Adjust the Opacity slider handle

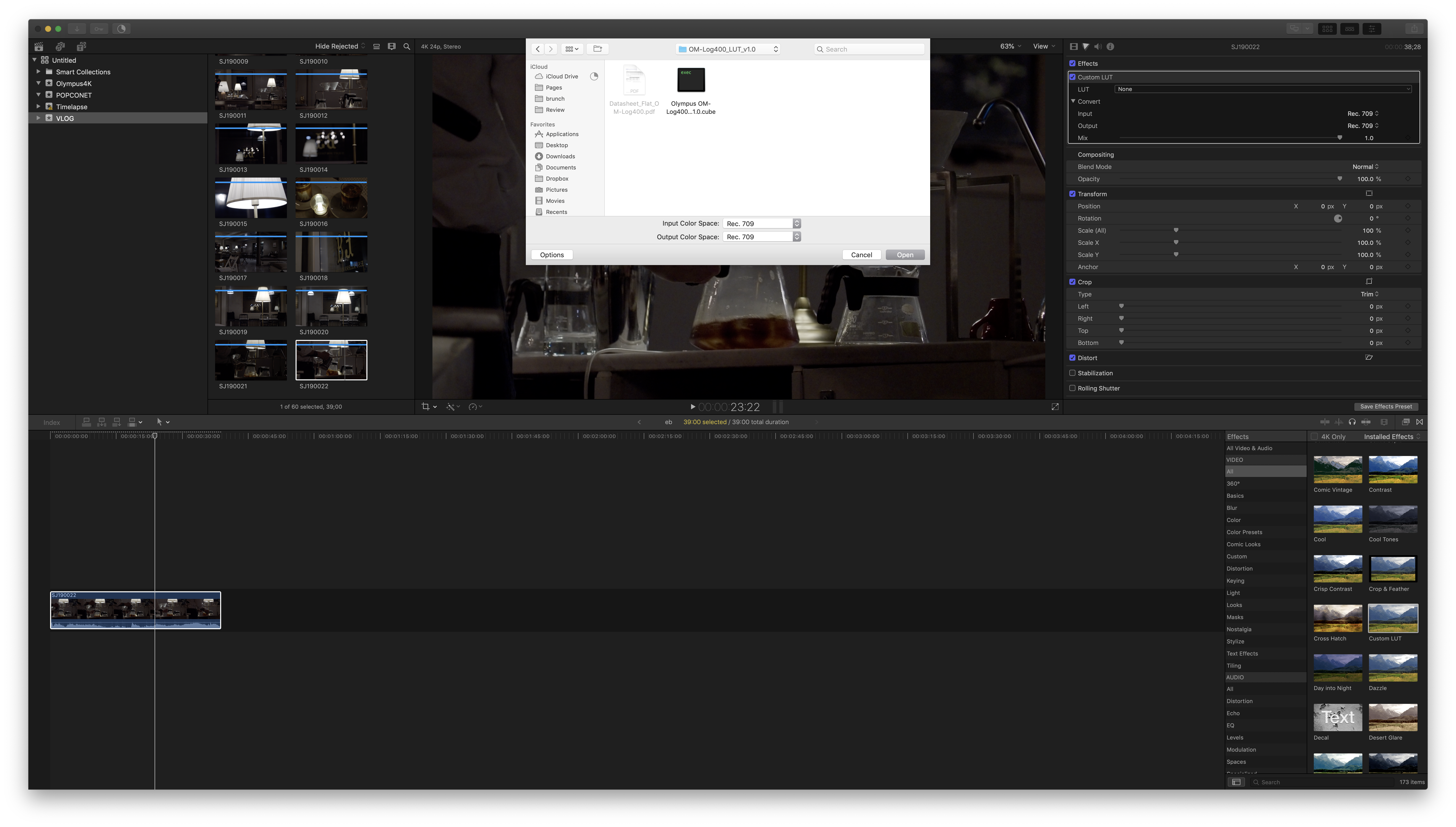click(1340, 179)
